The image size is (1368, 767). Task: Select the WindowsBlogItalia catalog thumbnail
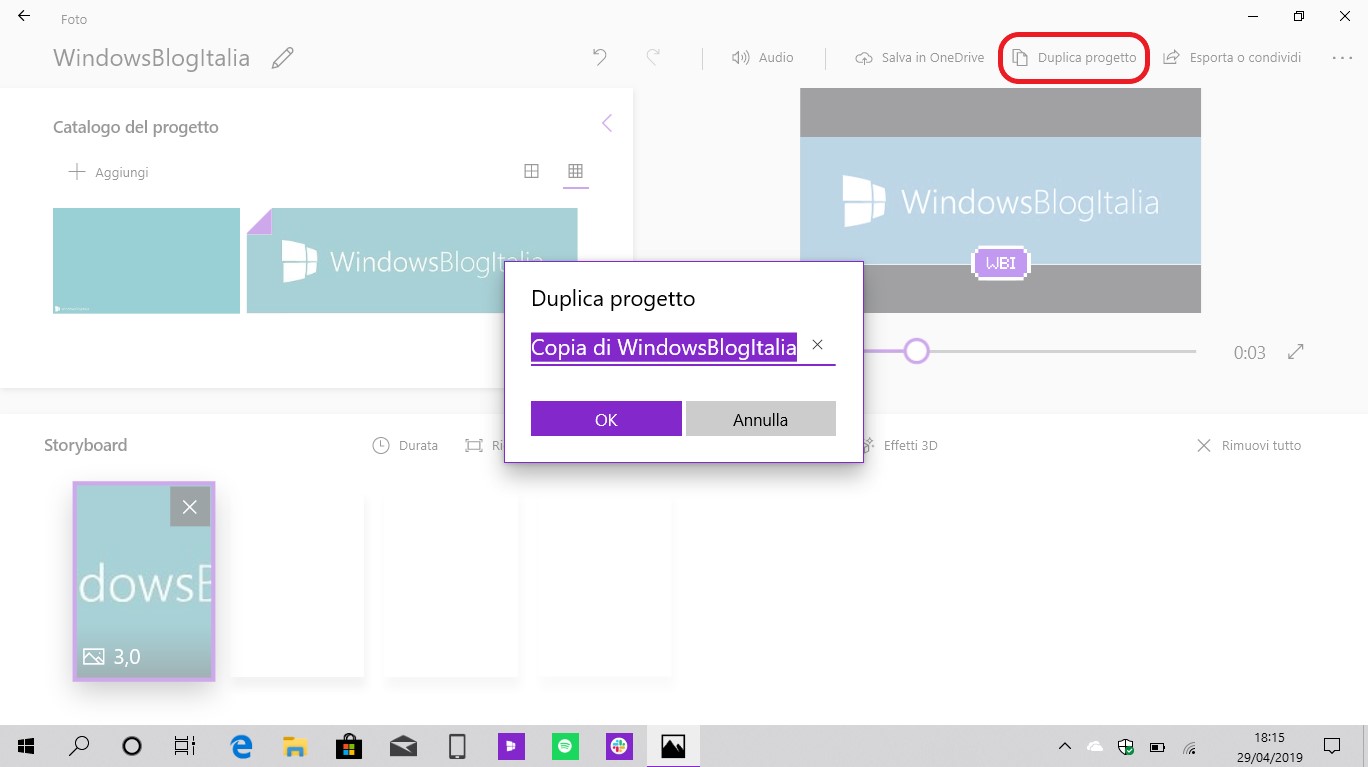(x=412, y=260)
